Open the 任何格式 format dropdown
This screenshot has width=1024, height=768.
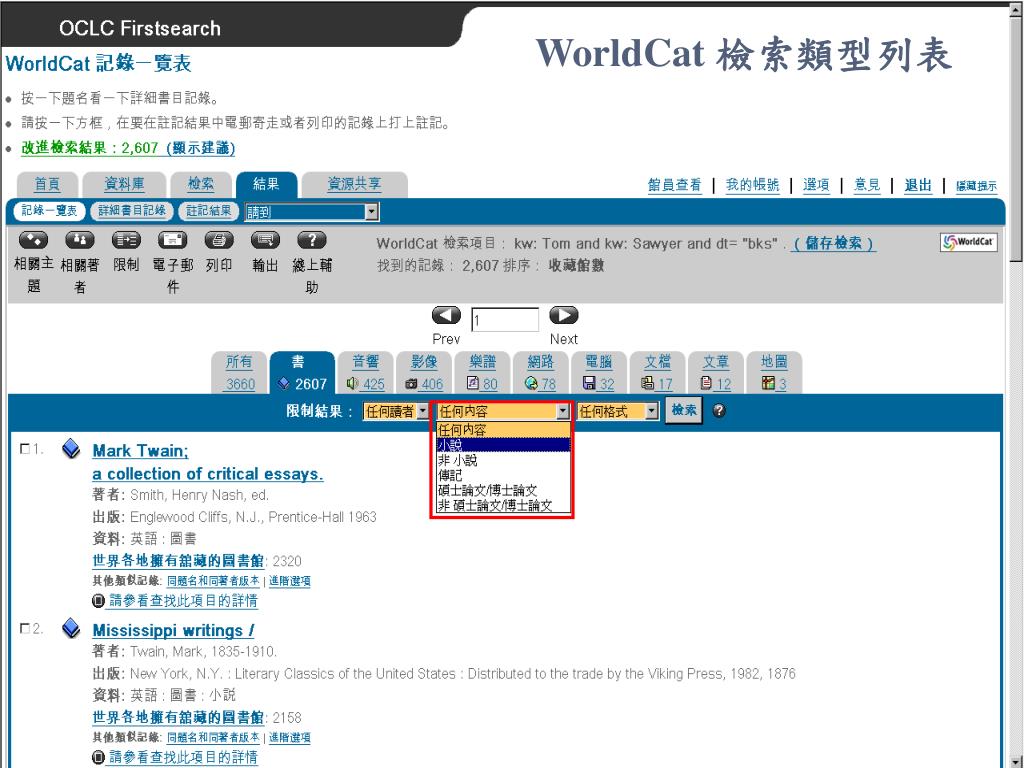[x=618, y=411]
